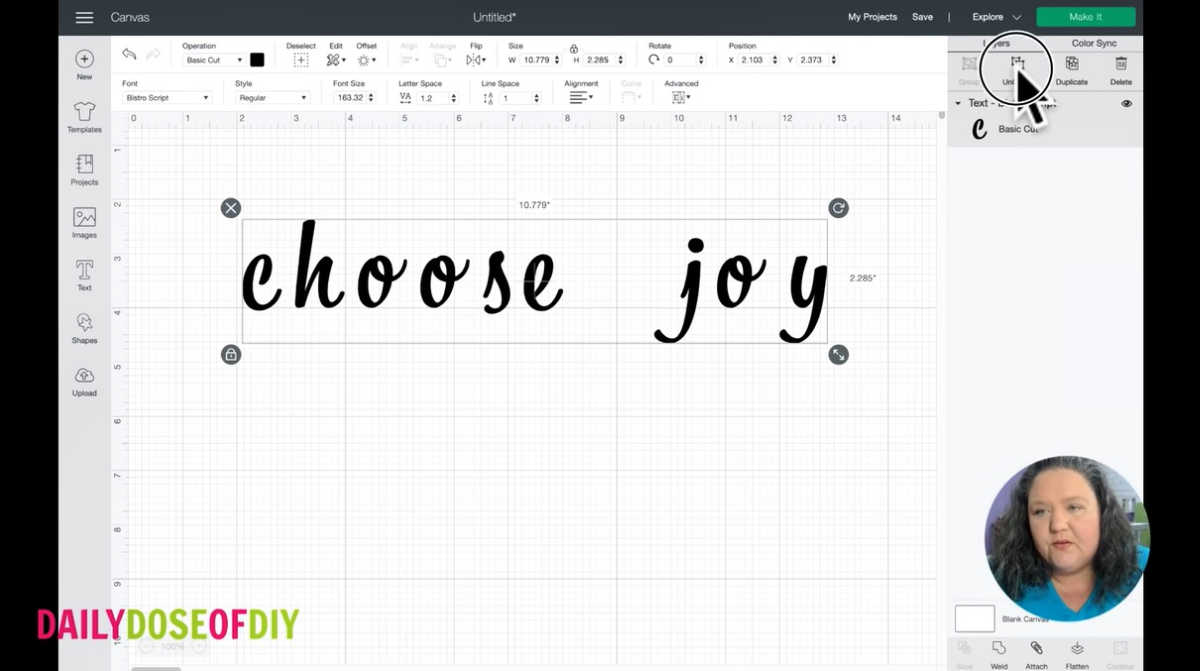Click the Font Size input field

point(350,98)
